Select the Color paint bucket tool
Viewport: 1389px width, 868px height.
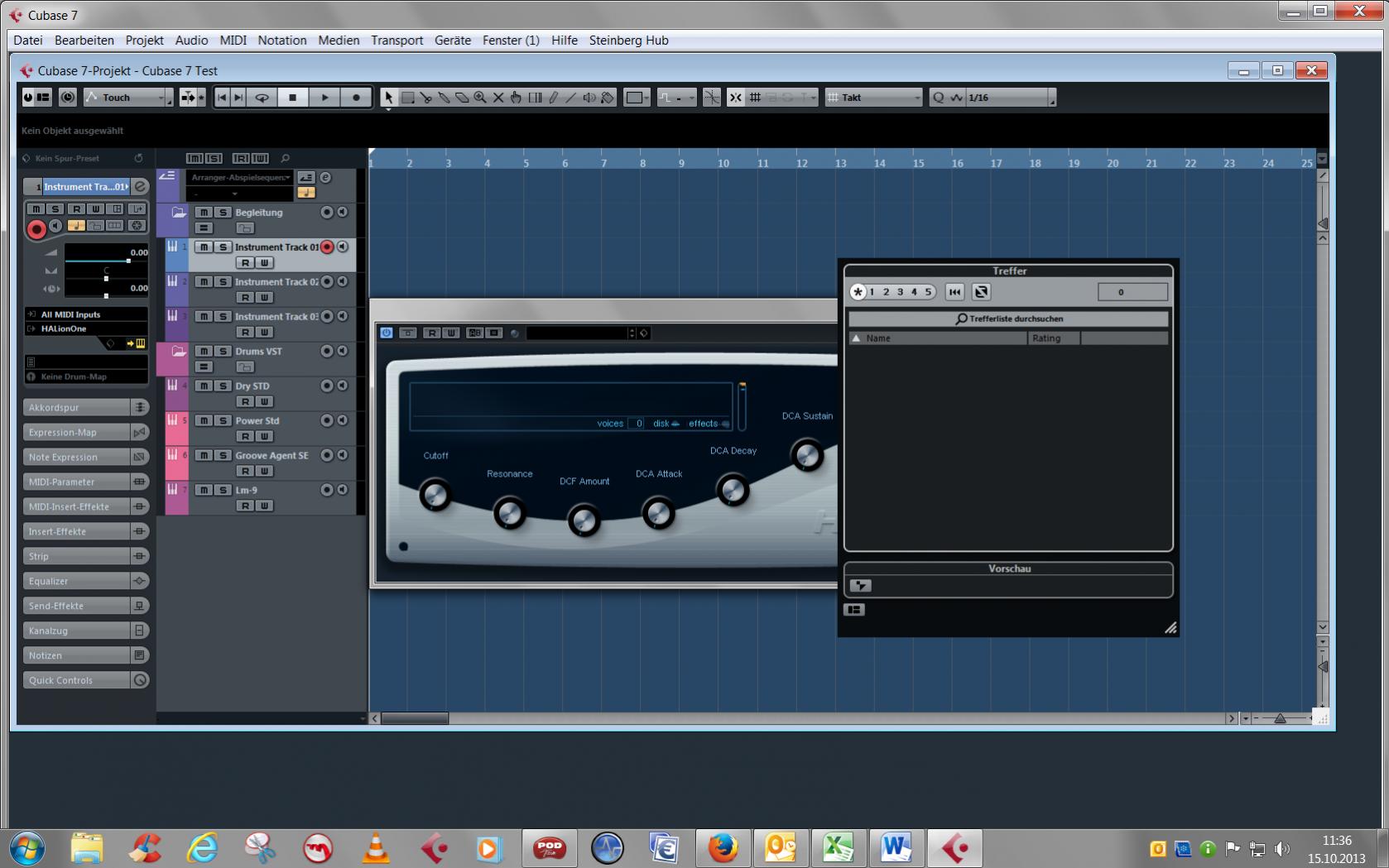(x=608, y=98)
